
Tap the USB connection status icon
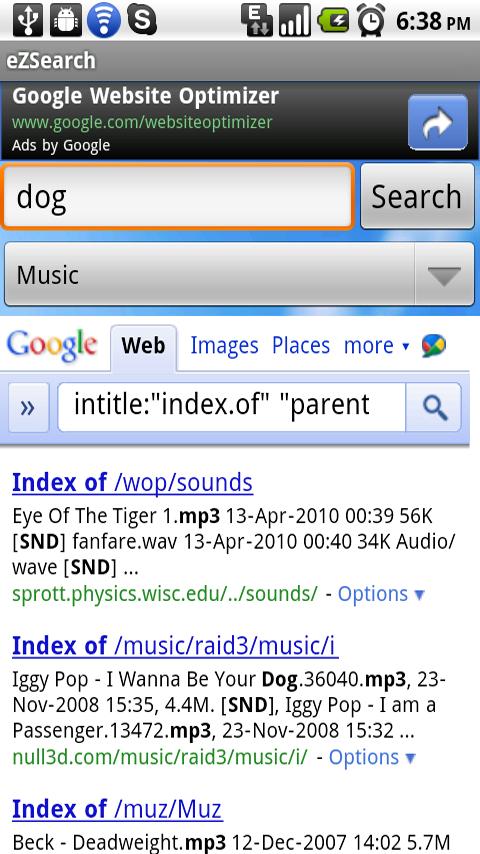(28, 21)
